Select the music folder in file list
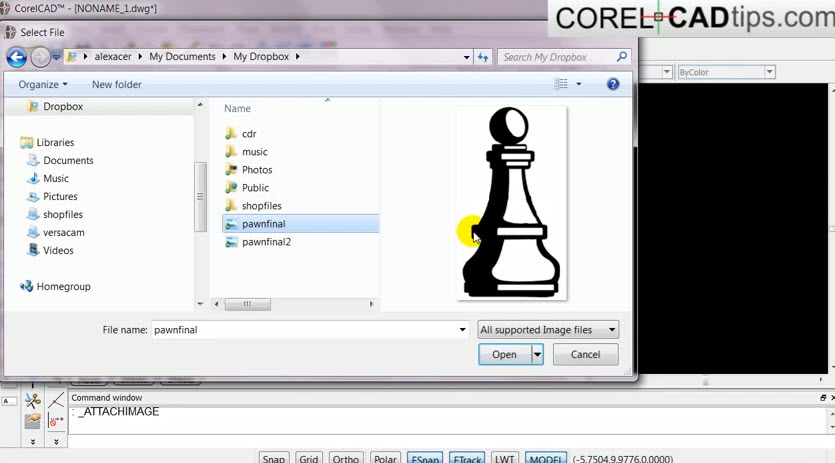This screenshot has height=463, width=835. click(x=255, y=152)
